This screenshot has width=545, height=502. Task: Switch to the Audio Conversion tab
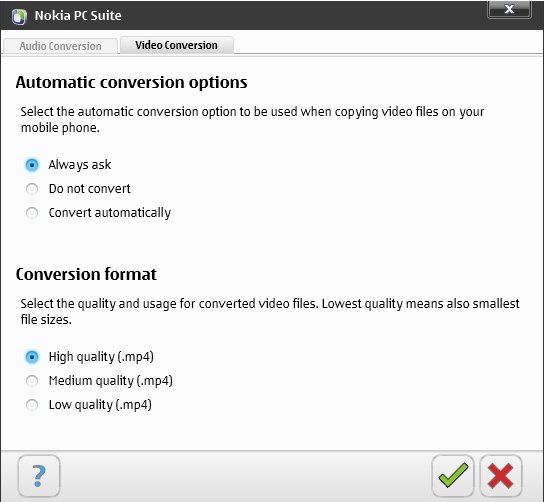click(60, 46)
